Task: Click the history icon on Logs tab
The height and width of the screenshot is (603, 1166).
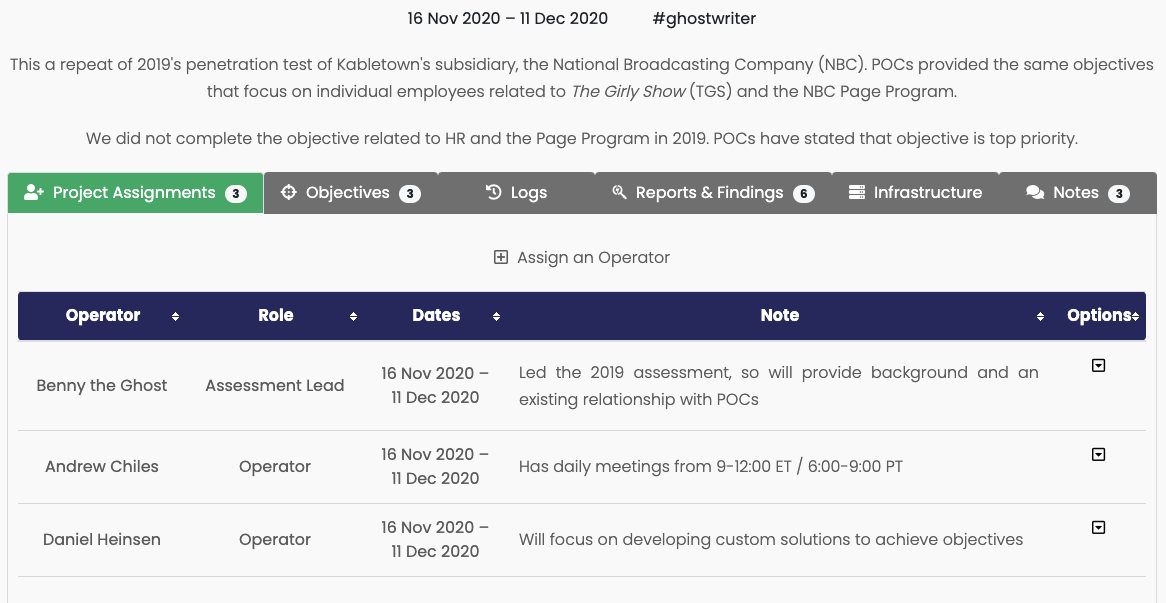Action: tap(493, 193)
